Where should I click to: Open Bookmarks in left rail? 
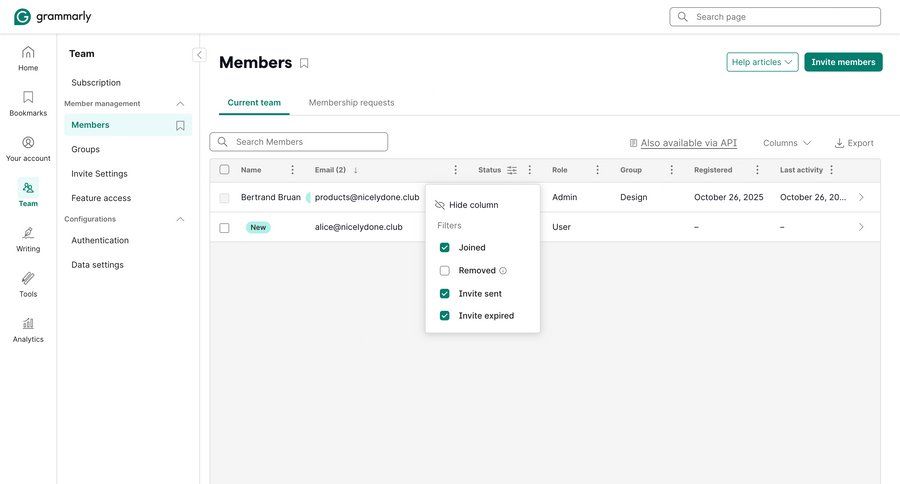[28, 104]
